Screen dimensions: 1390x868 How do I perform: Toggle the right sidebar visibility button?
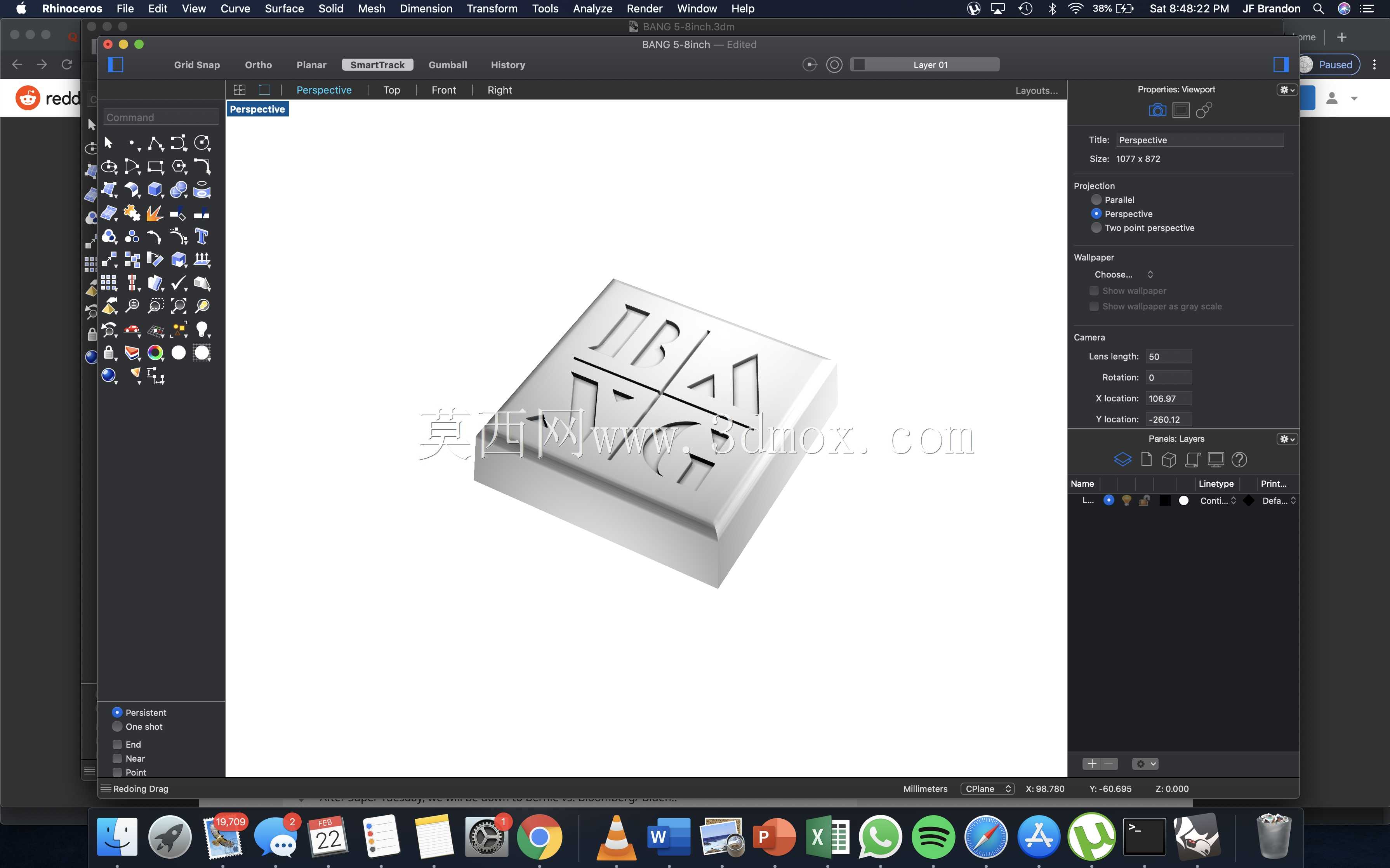coord(1281,65)
